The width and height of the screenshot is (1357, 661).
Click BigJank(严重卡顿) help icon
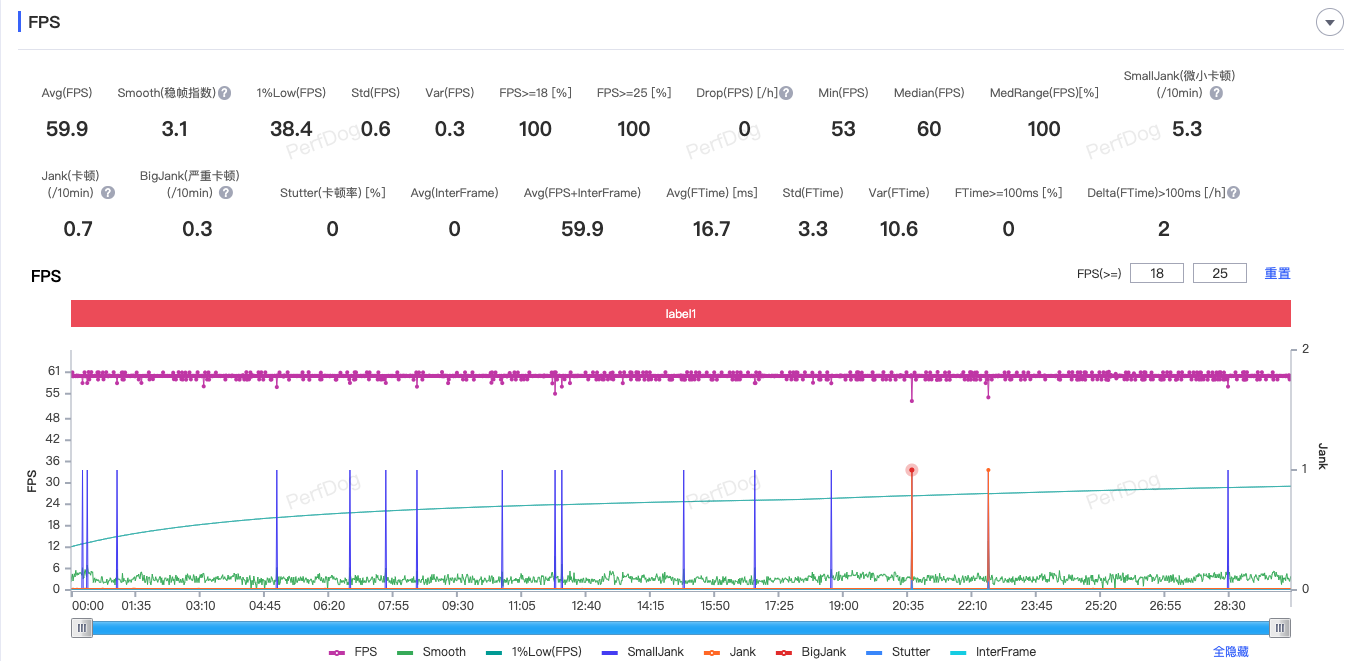226,193
